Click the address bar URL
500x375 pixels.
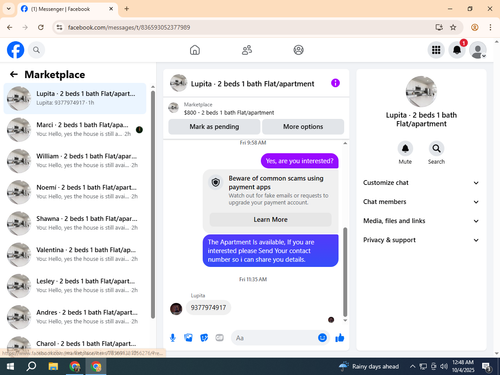coord(129,27)
